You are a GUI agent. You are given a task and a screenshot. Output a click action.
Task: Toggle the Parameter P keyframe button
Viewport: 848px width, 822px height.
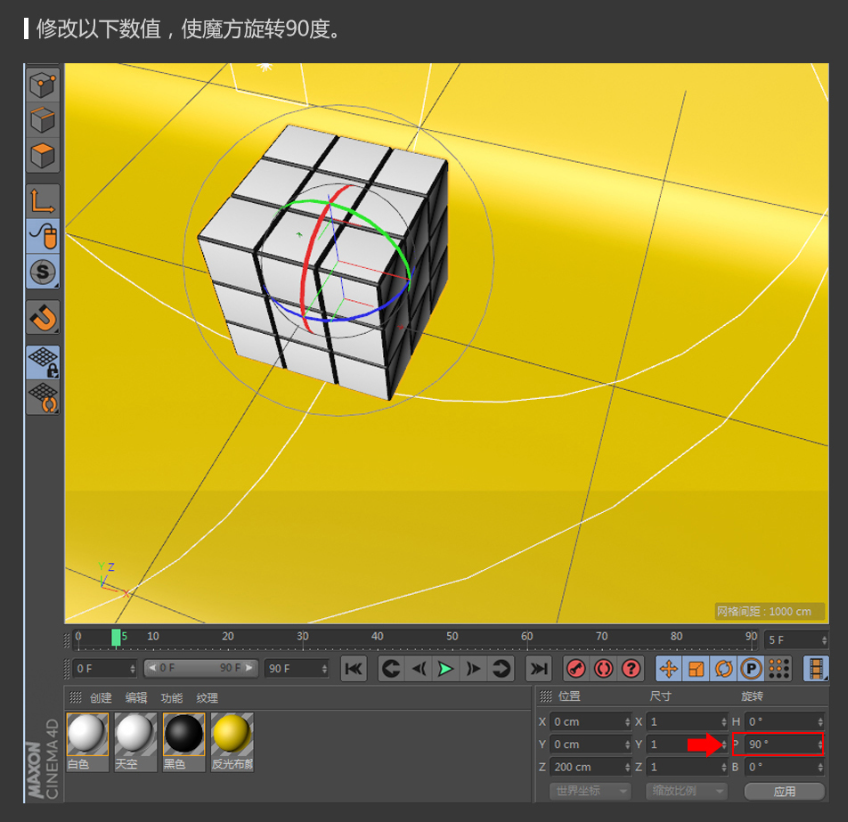coord(749,668)
